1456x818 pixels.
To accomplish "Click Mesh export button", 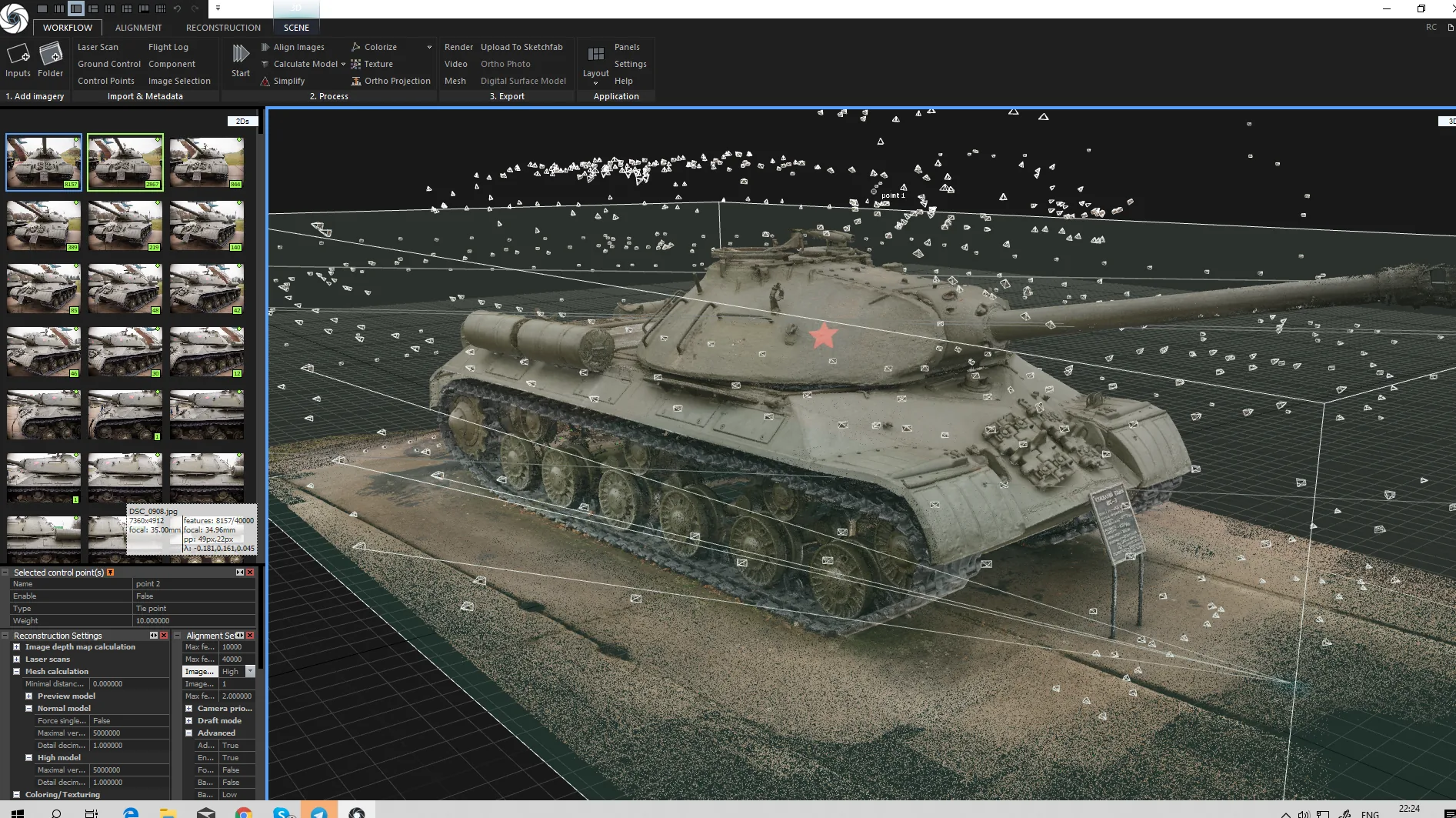I will pos(455,81).
